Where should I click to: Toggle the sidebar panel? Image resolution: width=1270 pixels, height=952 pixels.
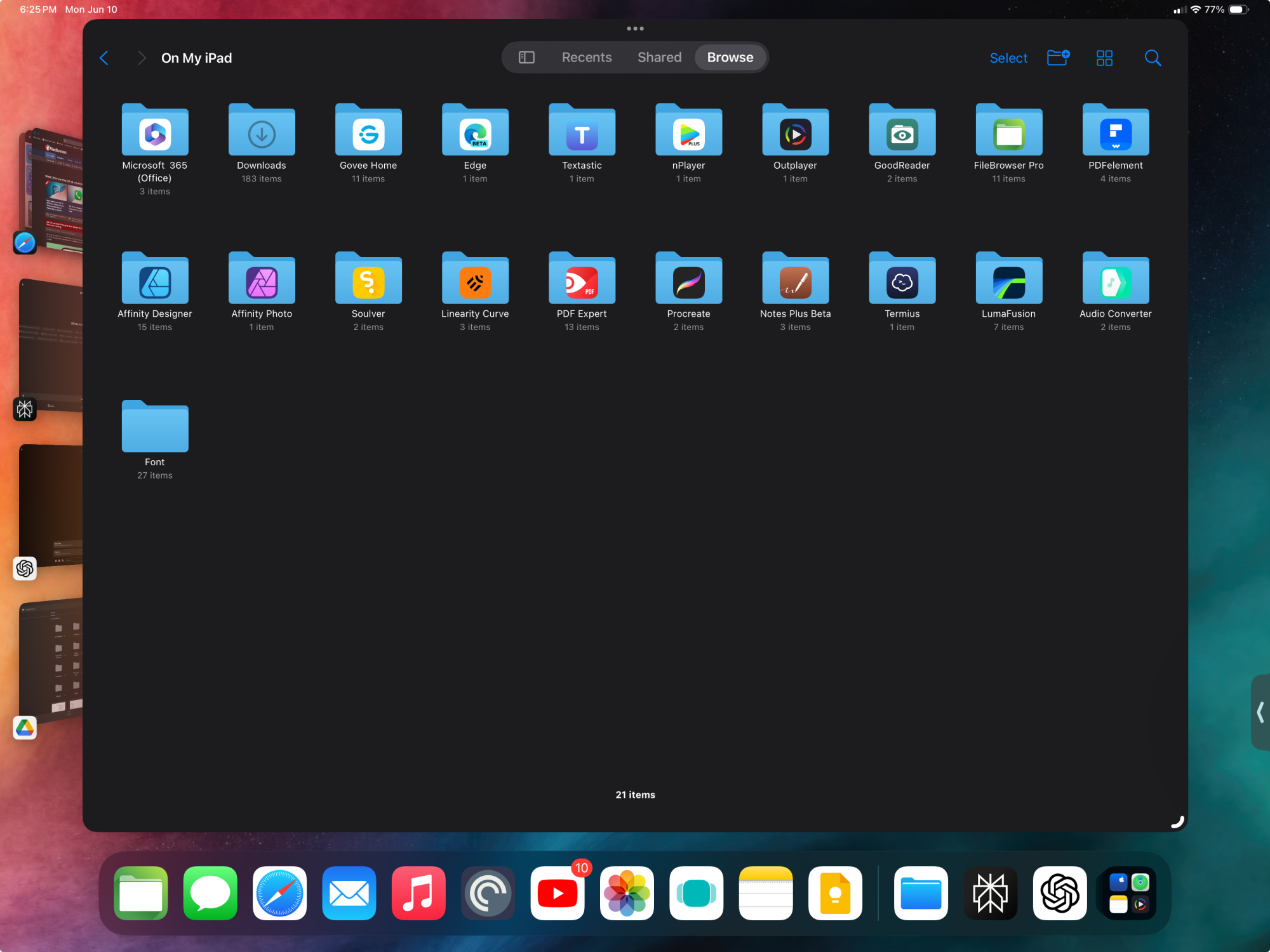pos(526,58)
